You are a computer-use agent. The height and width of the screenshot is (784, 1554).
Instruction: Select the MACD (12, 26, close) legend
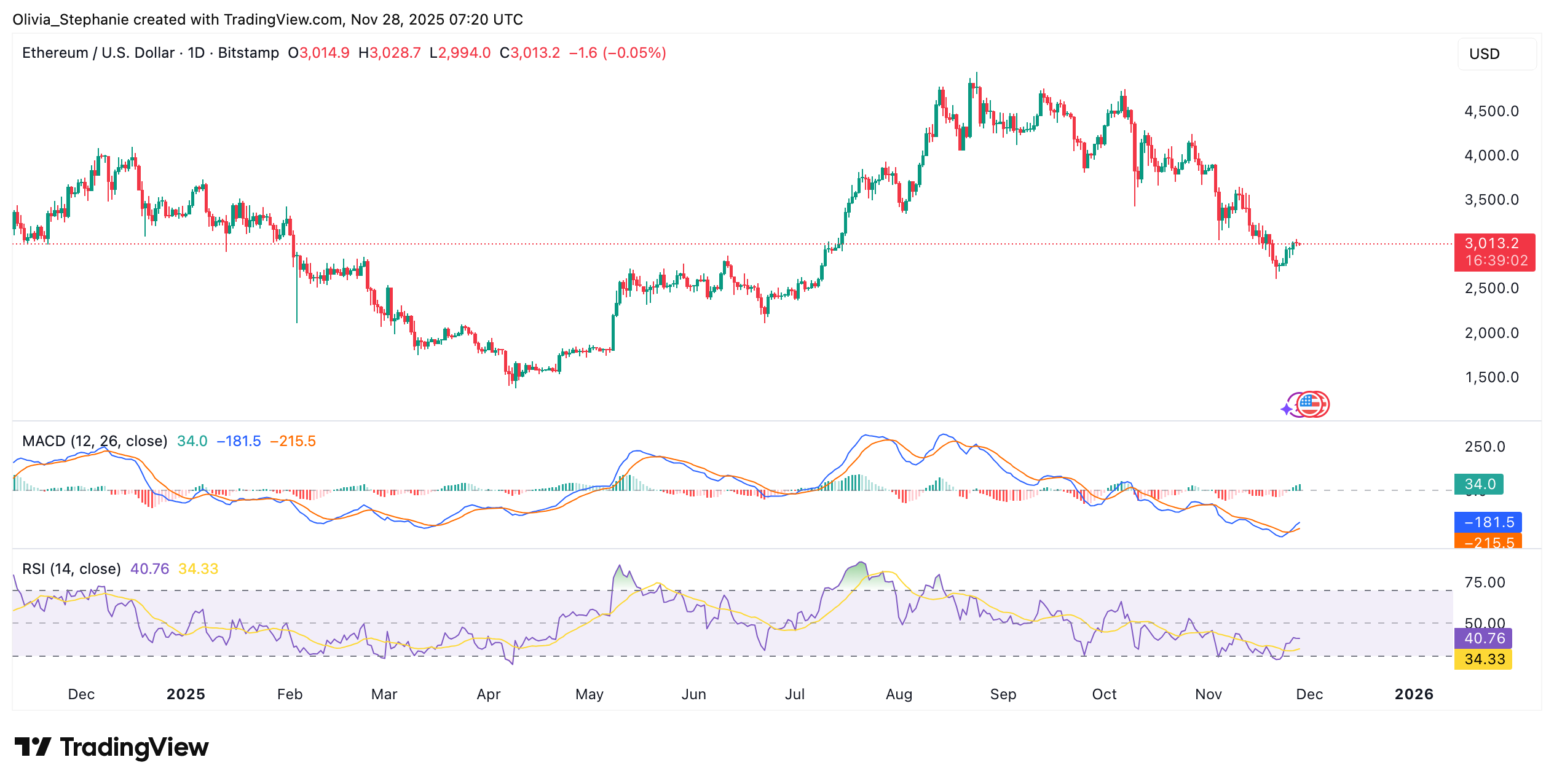[95, 441]
